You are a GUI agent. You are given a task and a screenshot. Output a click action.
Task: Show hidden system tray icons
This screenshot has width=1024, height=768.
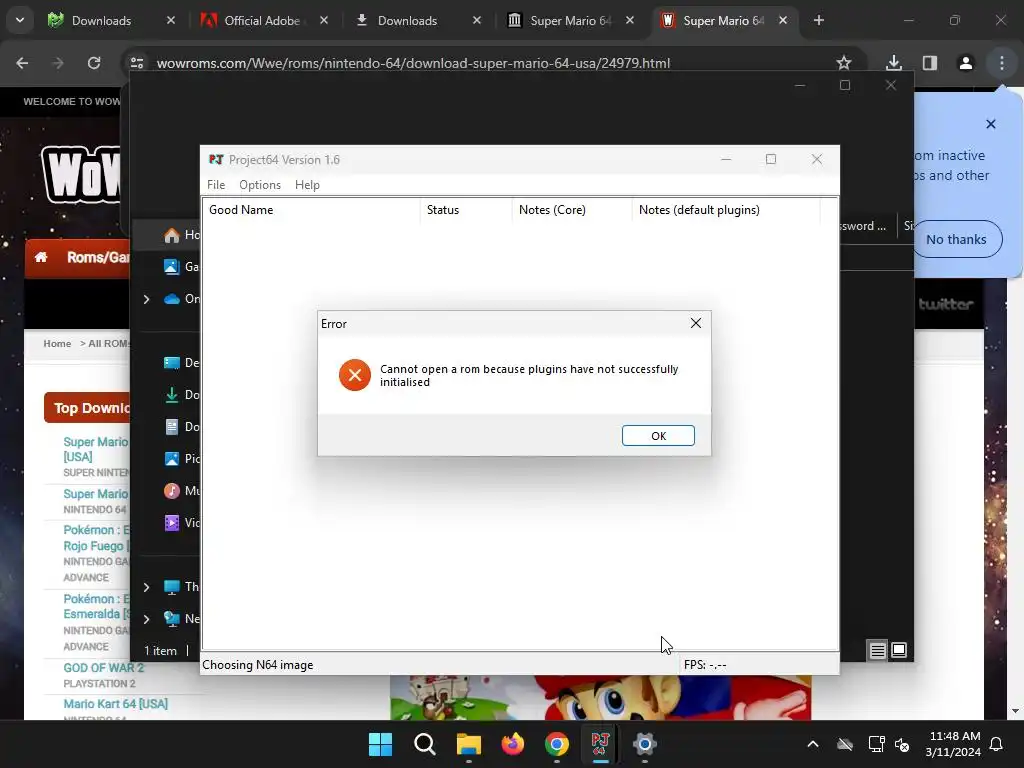click(812, 744)
